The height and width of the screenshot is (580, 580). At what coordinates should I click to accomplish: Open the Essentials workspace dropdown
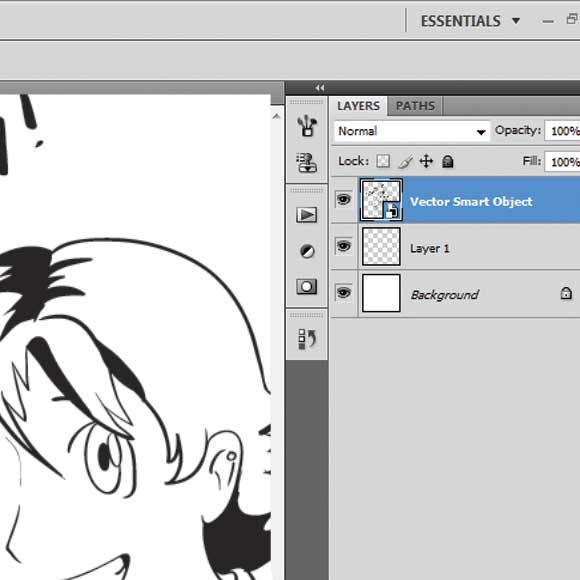[x=470, y=21]
